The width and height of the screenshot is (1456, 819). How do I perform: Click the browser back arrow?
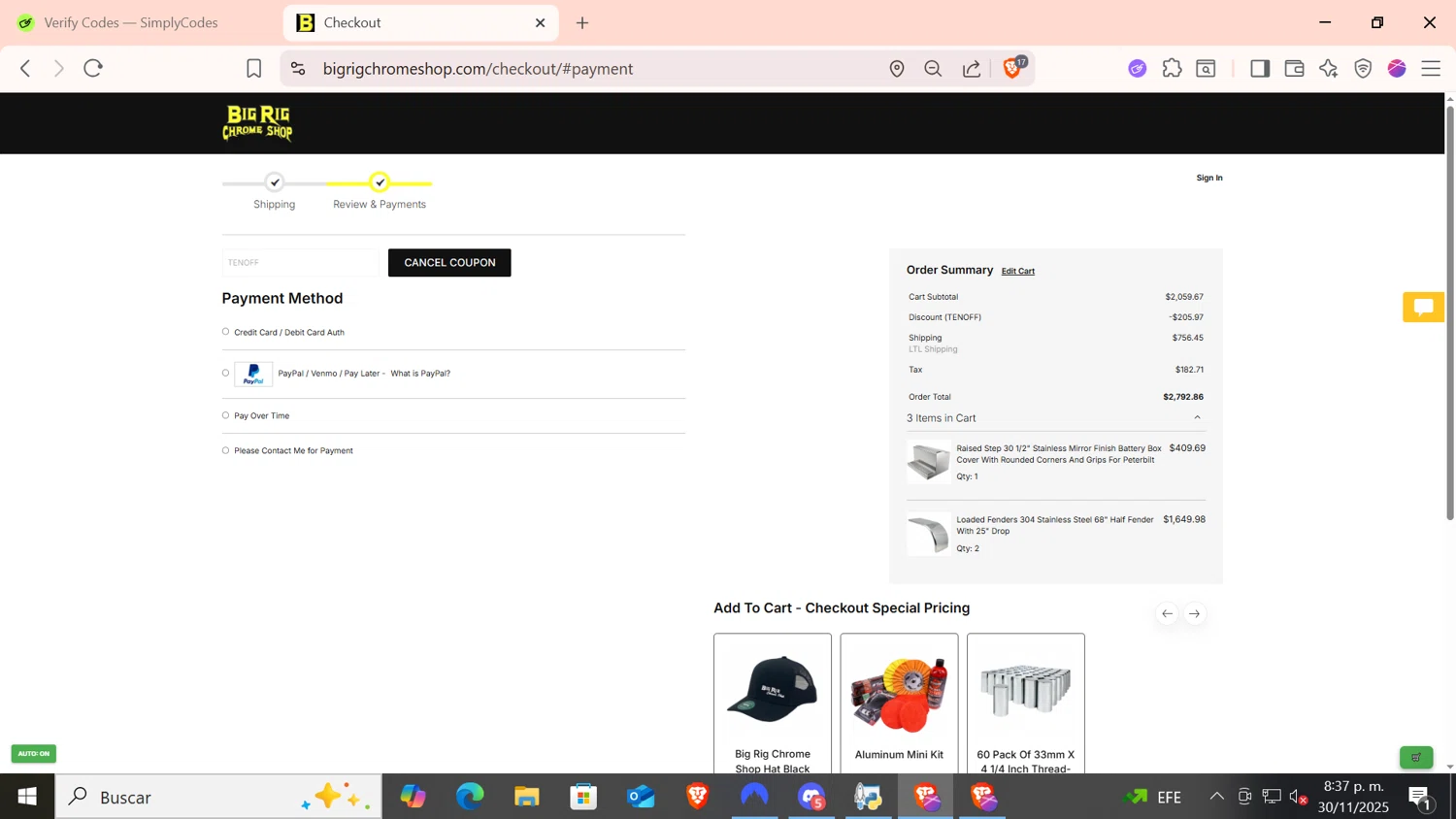26,69
